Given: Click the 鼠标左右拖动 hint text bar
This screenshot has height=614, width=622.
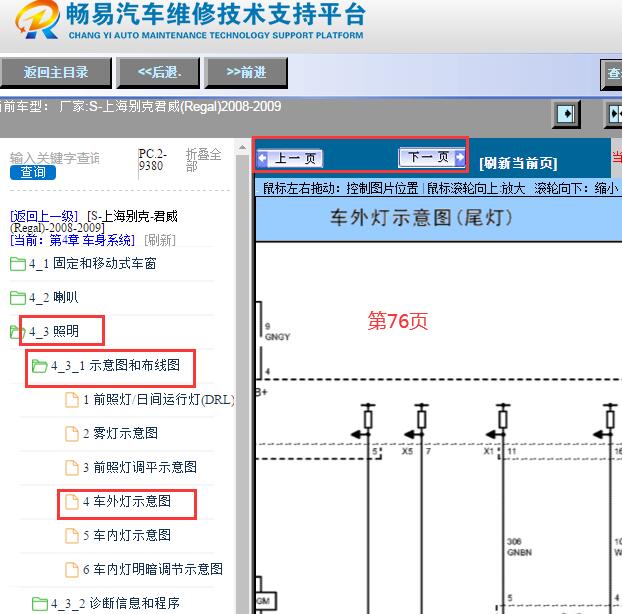Looking at the screenshot, I should pos(439,188).
